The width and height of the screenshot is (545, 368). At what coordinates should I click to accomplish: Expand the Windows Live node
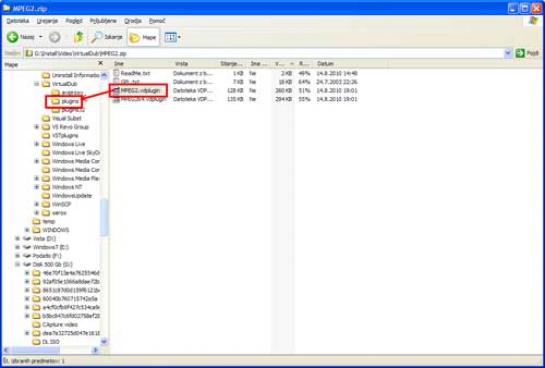[36, 144]
